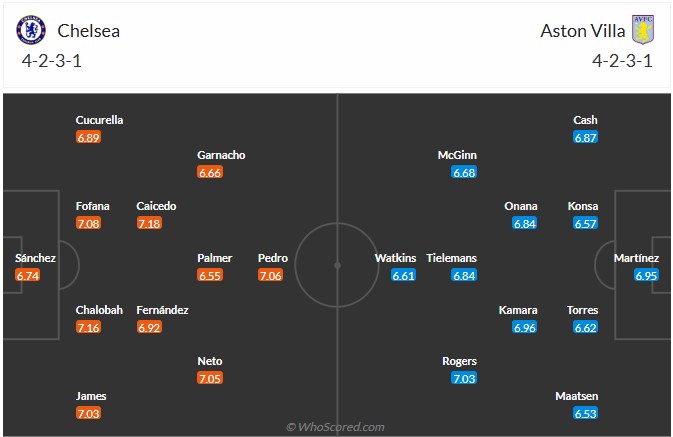Click the WhoScored.com watermark
The width and height of the screenshot is (673, 437).
(x=335, y=427)
